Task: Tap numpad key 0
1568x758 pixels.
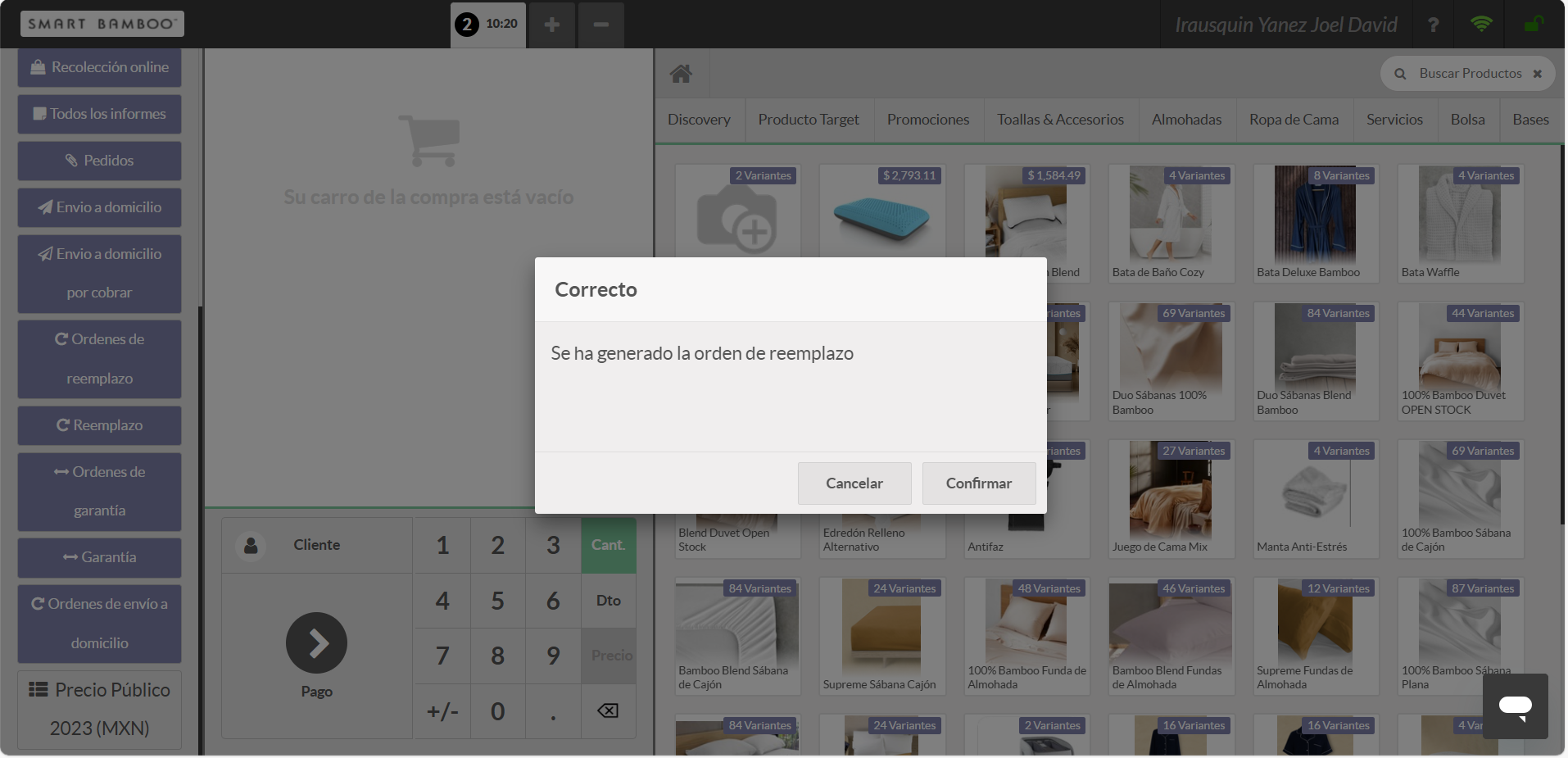Action: click(498, 711)
